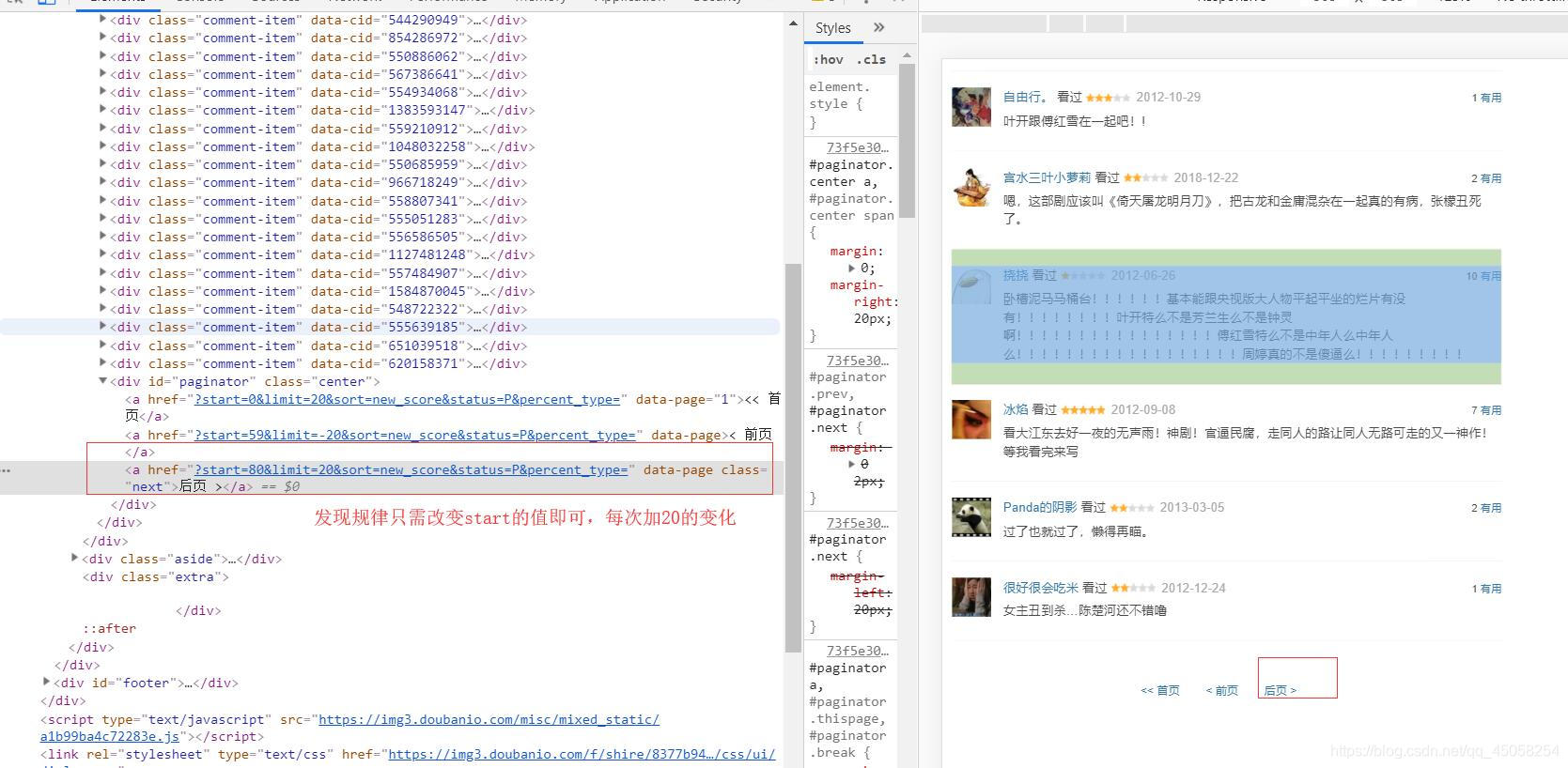Click the Elements panel vertical scrollbar thumb
The width and height of the screenshot is (1568, 768).
coord(793,457)
